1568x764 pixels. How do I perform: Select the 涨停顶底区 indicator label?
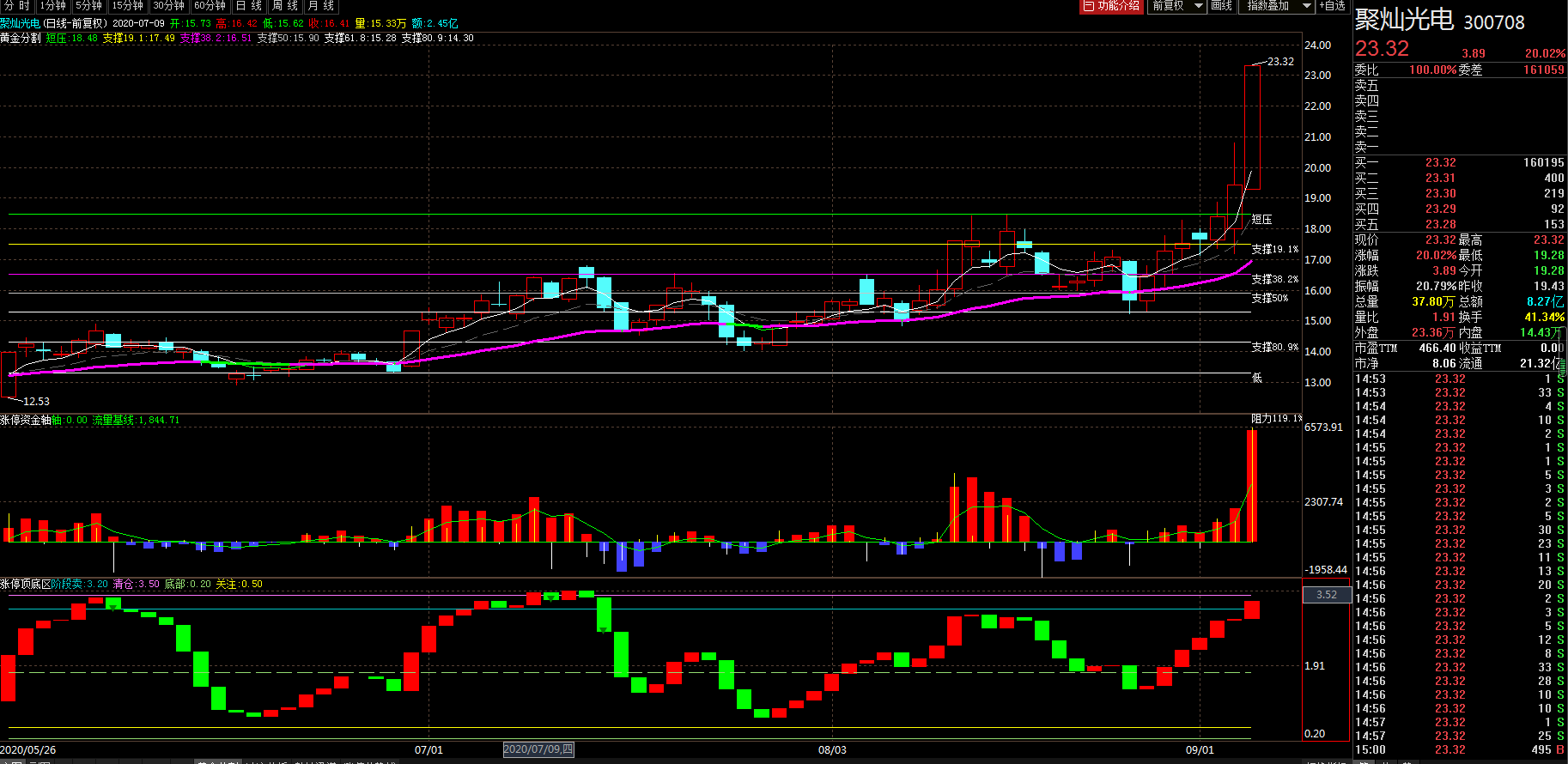click(26, 584)
